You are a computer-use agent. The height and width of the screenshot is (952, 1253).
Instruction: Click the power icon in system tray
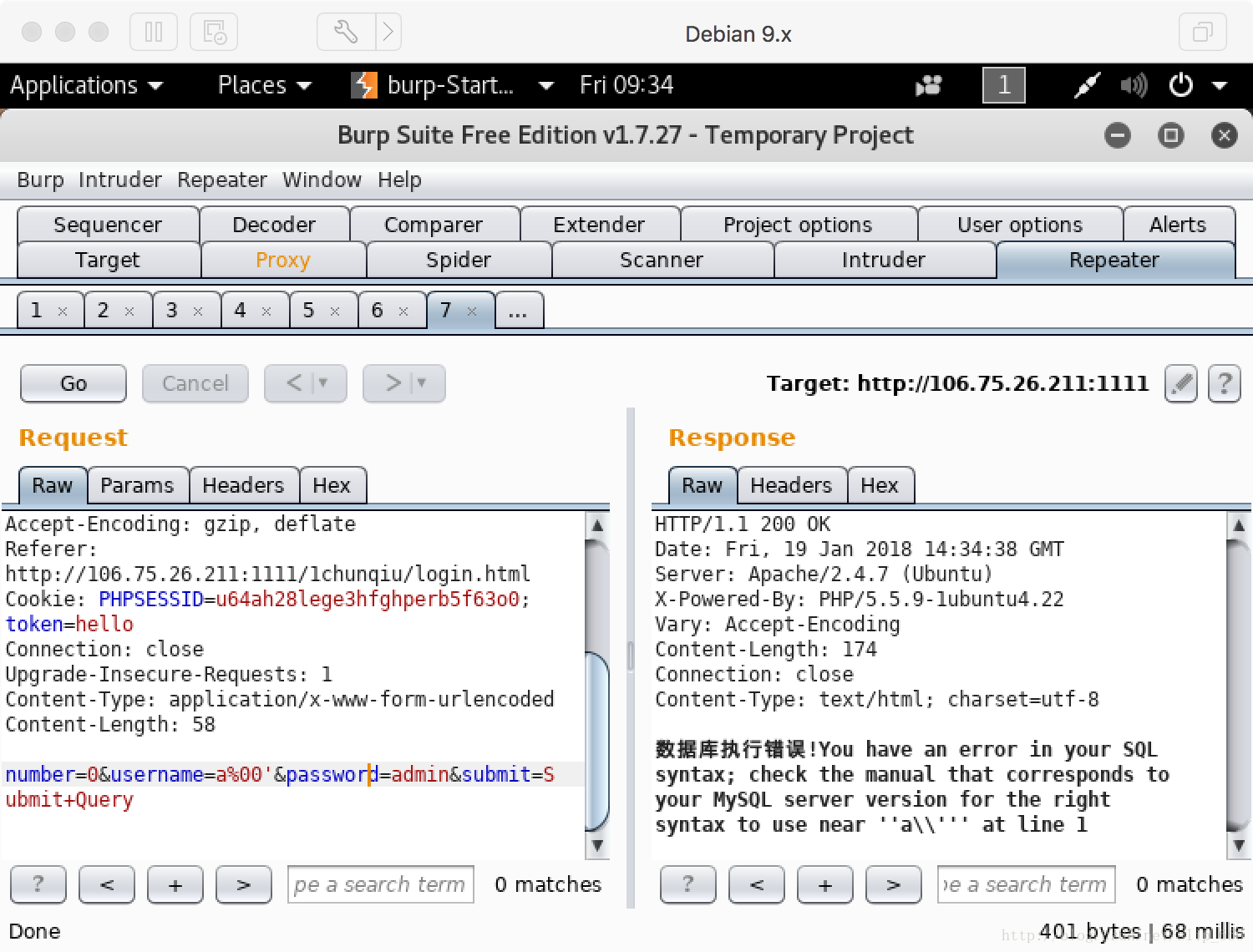pyautogui.click(x=1181, y=85)
